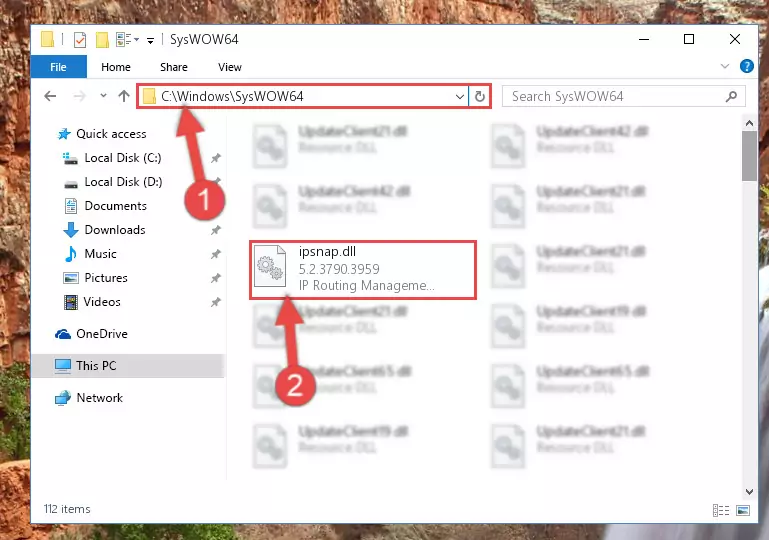Select Network in the navigation pane
The image size is (769, 540).
100,398
